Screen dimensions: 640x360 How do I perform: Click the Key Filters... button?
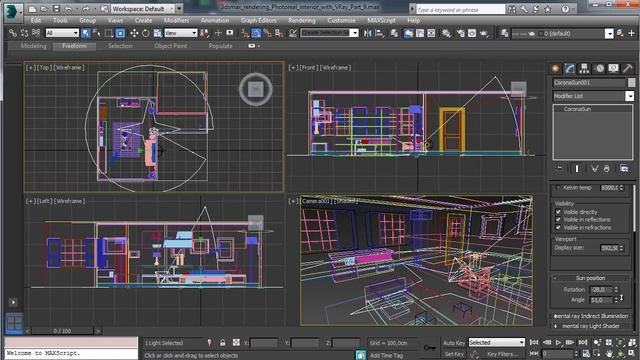coord(502,354)
